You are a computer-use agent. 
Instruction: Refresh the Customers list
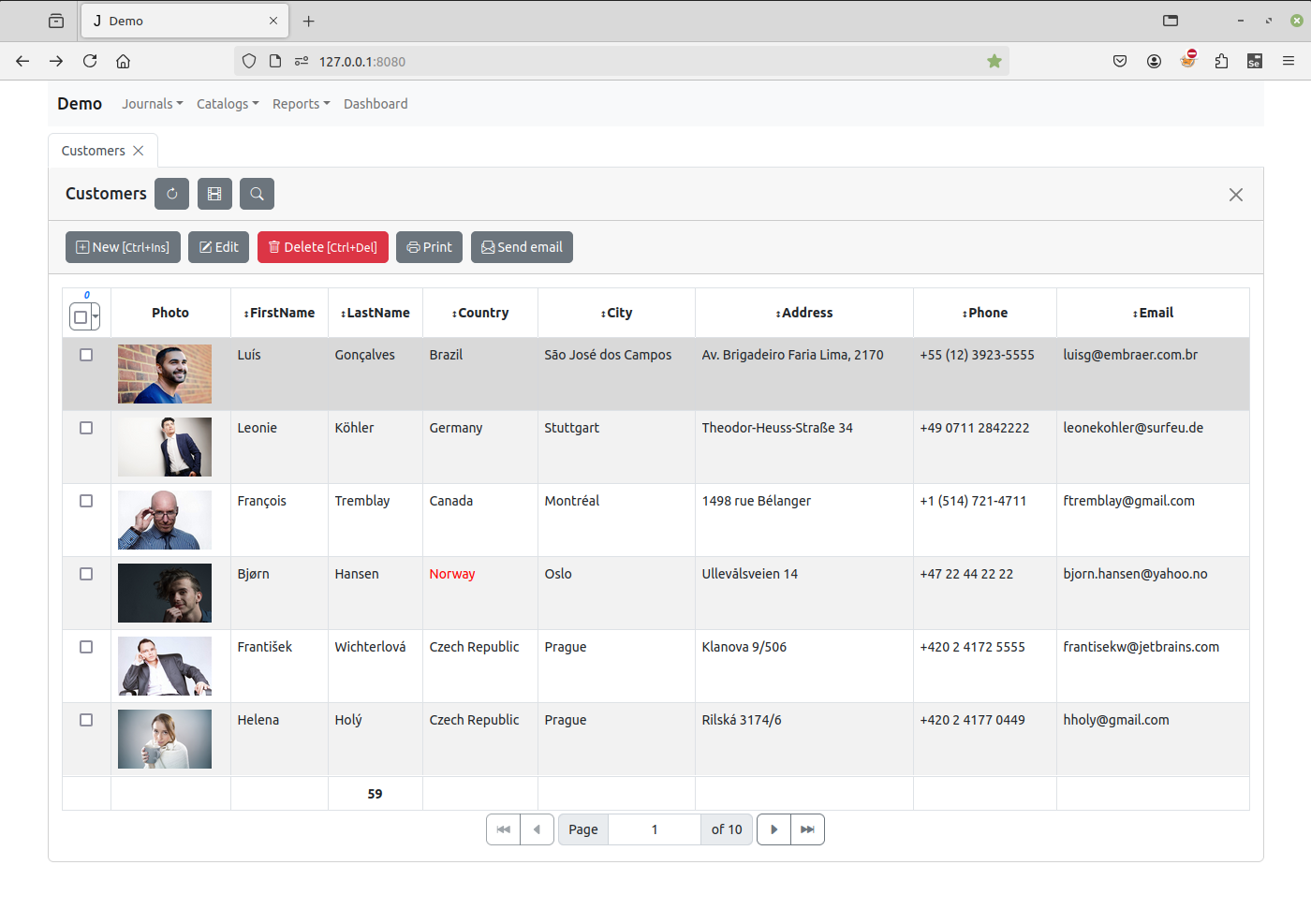click(171, 194)
